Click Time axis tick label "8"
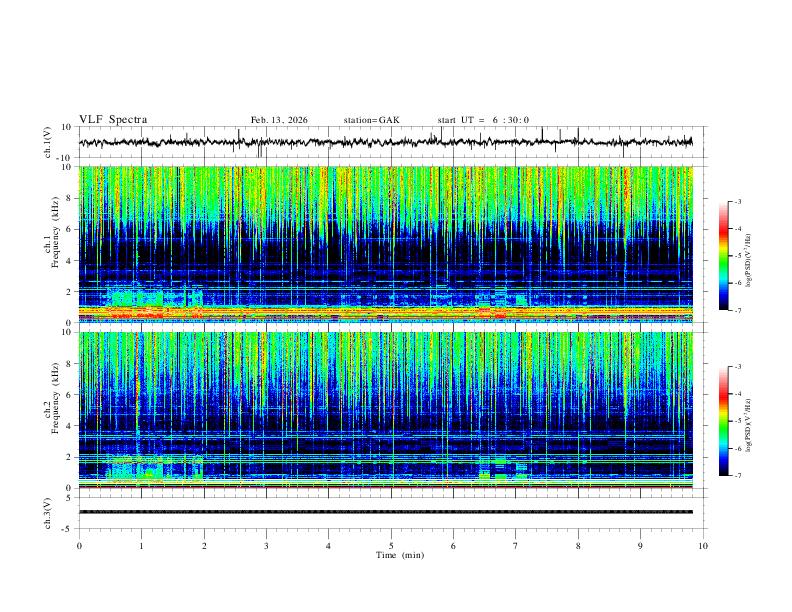 coord(578,546)
